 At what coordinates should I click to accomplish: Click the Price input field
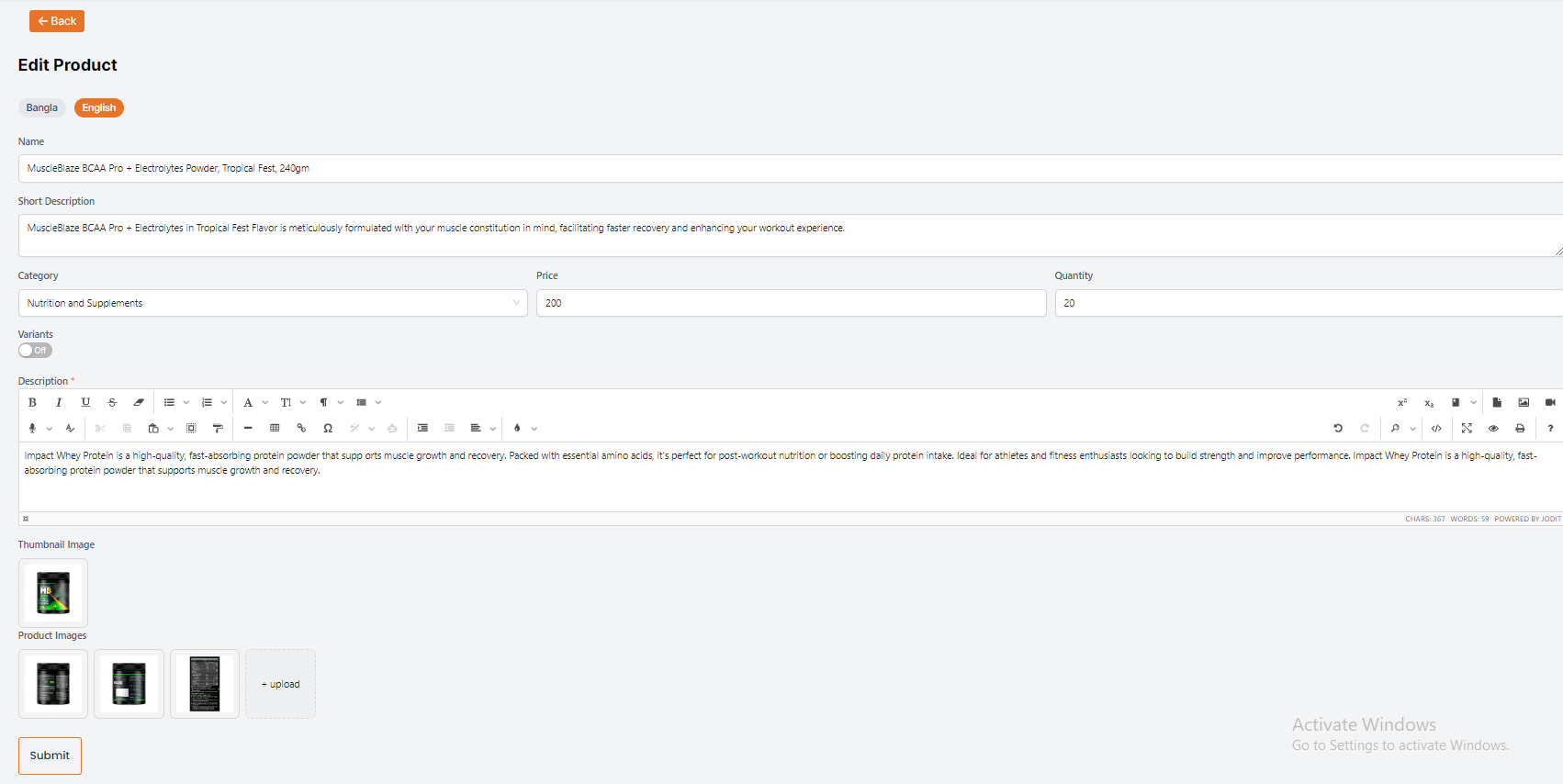pyautogui.click(x=791, y=303)
